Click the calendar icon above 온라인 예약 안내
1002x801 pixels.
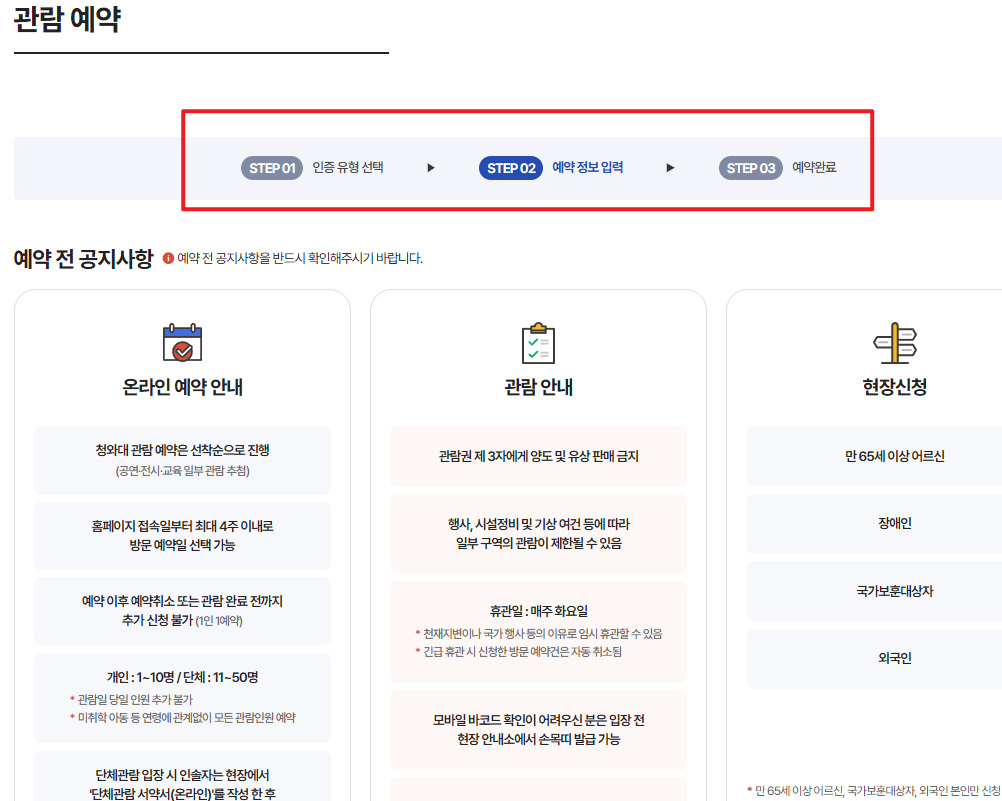click(180, 342)
